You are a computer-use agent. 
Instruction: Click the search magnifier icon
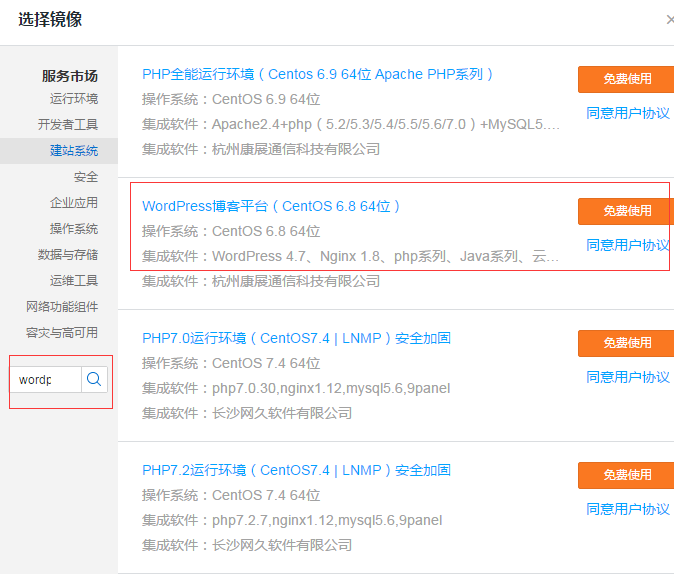coord(94,379)
